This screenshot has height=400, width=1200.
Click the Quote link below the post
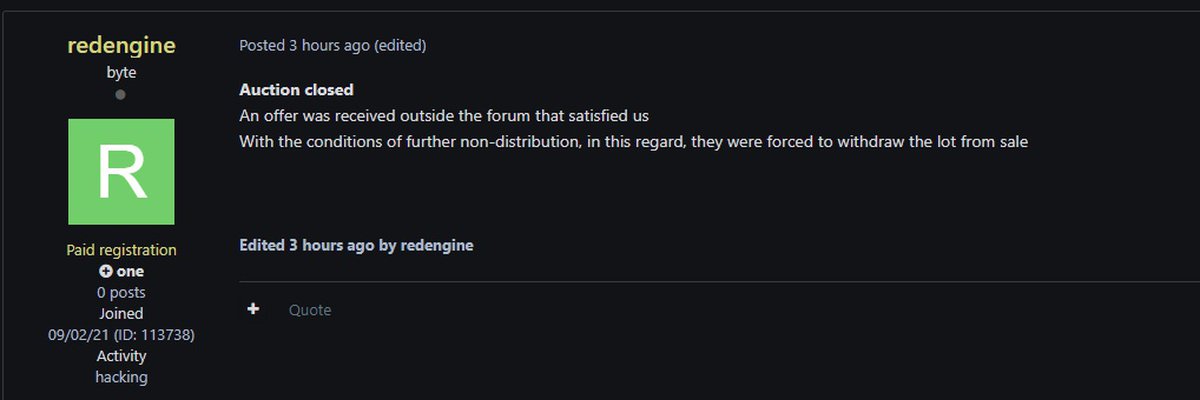(310, 310)
